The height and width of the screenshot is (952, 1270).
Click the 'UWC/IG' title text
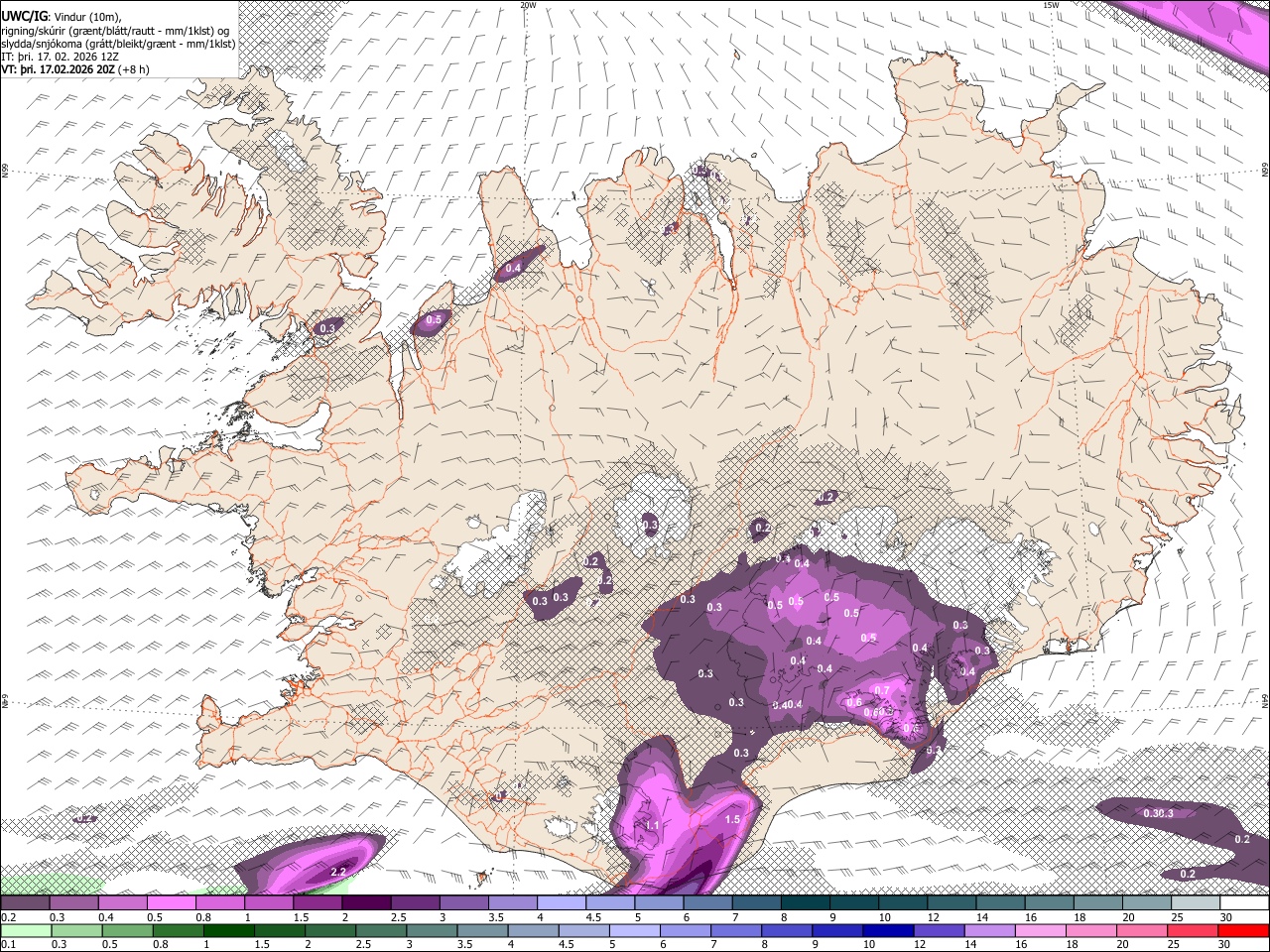coord(25,16)
